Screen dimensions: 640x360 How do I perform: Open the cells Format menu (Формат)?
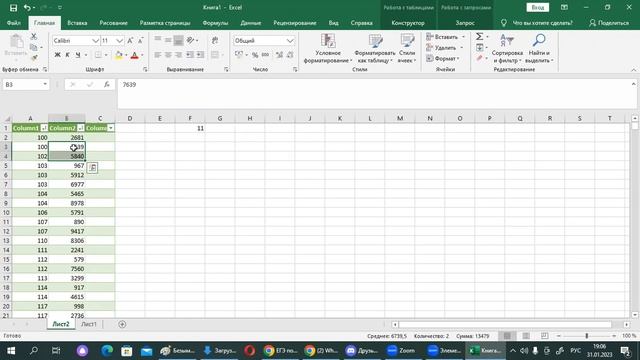pyautogui.click(x=443, y=58)
